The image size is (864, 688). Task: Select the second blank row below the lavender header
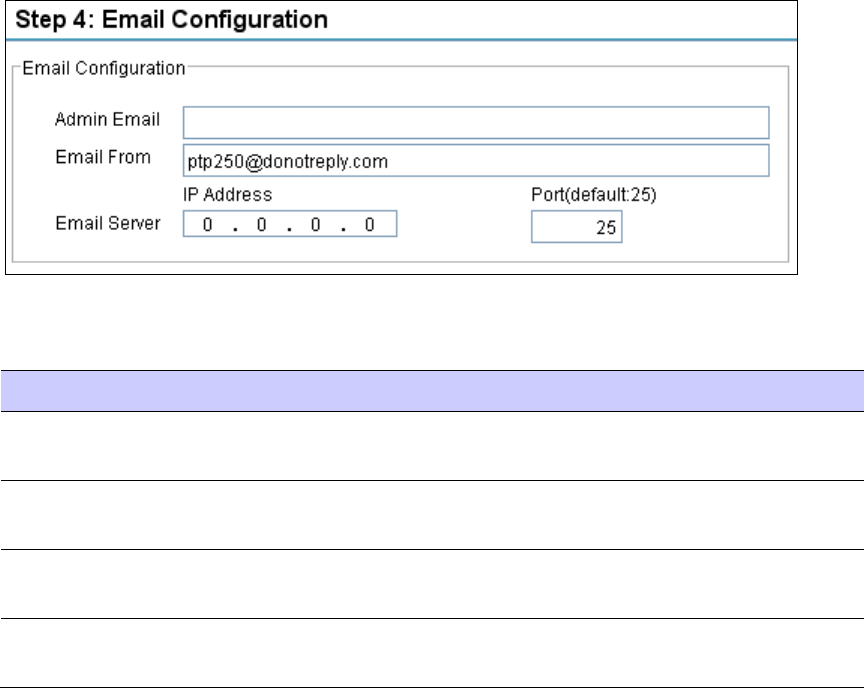432,514
